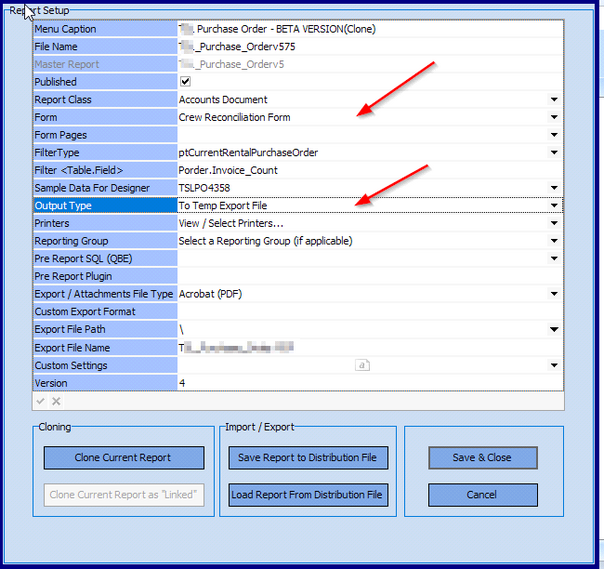Screen dimensions: 604x569
Task: Expand the Reporting Group dropdown
Action: (x=554, y=241)
